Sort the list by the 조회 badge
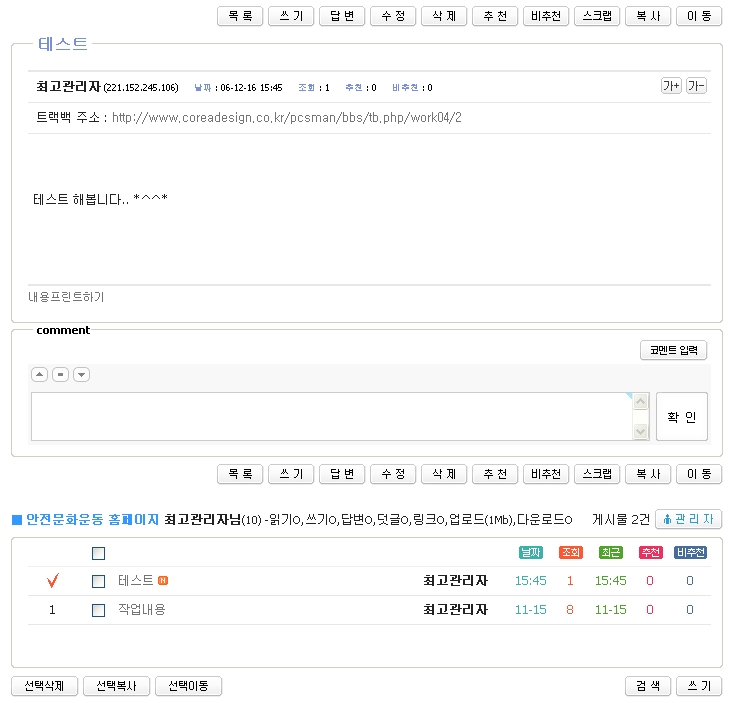 coord(570,553)
